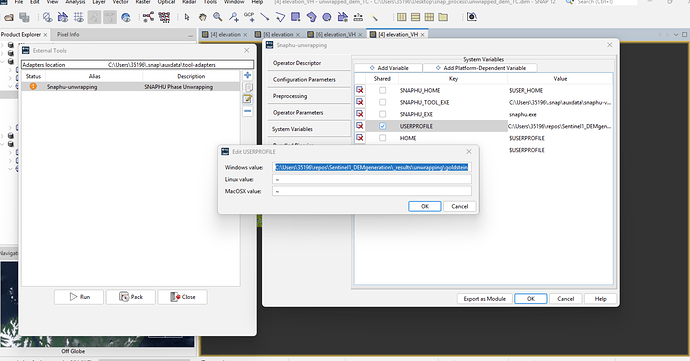Click the Windows value text field
Screen dimensions: 690x361
[x=372, y=167]
